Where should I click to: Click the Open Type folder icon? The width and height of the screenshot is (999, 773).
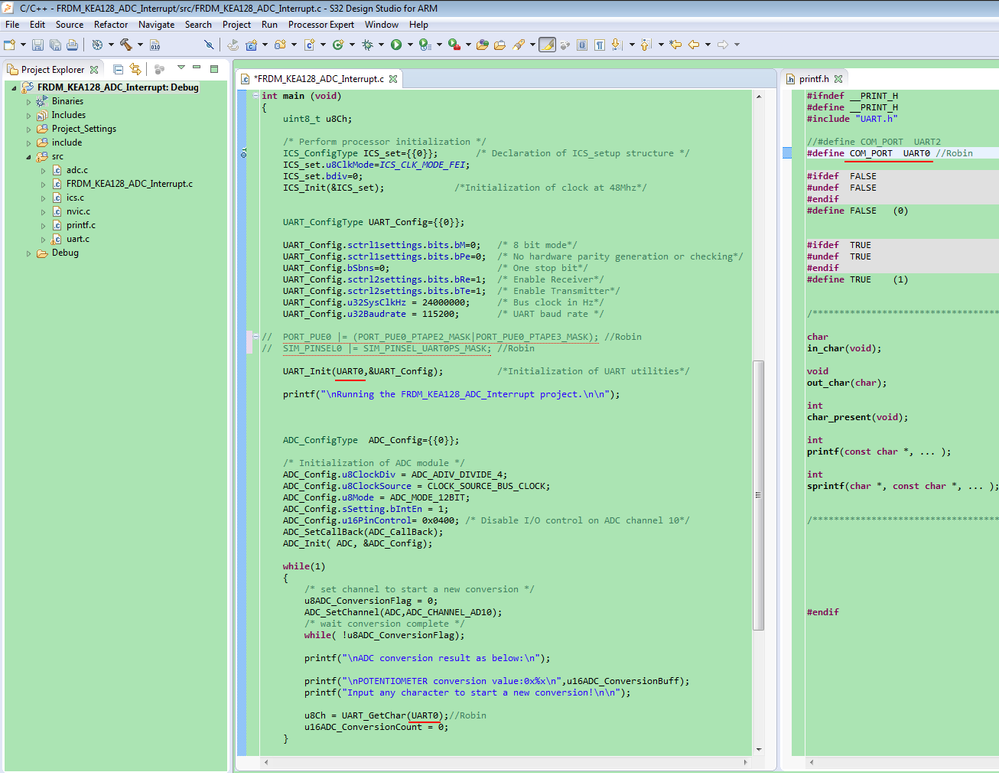click(483, 45)
